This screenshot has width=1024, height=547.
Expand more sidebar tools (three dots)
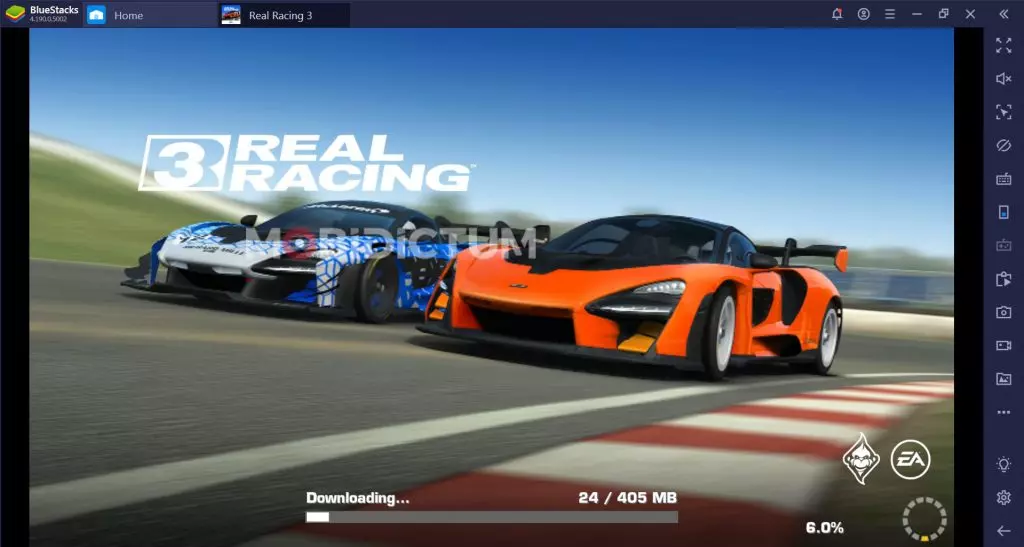coord(1003,412)
